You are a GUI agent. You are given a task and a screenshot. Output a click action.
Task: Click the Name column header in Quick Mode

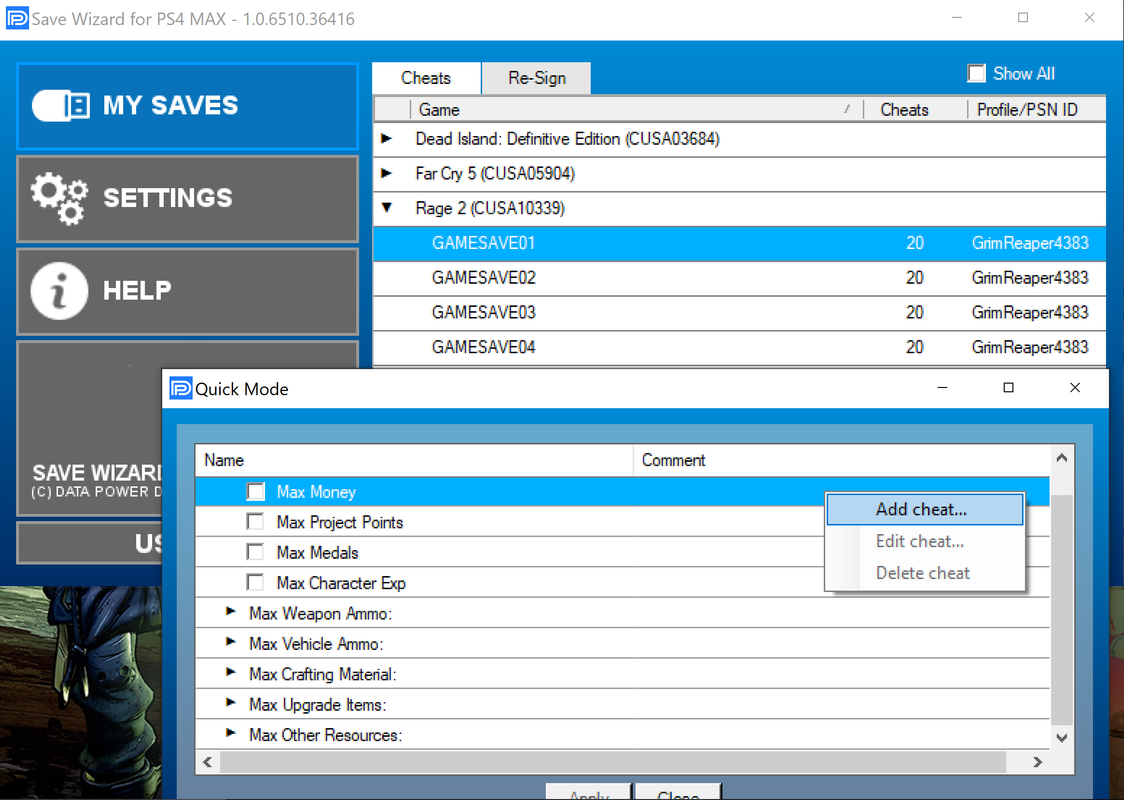[x=414, y=460]
